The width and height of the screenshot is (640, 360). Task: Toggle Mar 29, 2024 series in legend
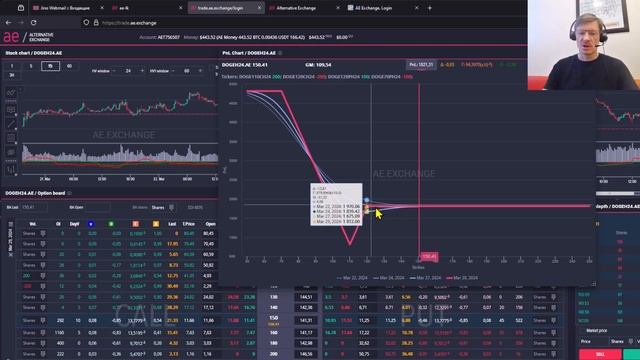[462, 278]
